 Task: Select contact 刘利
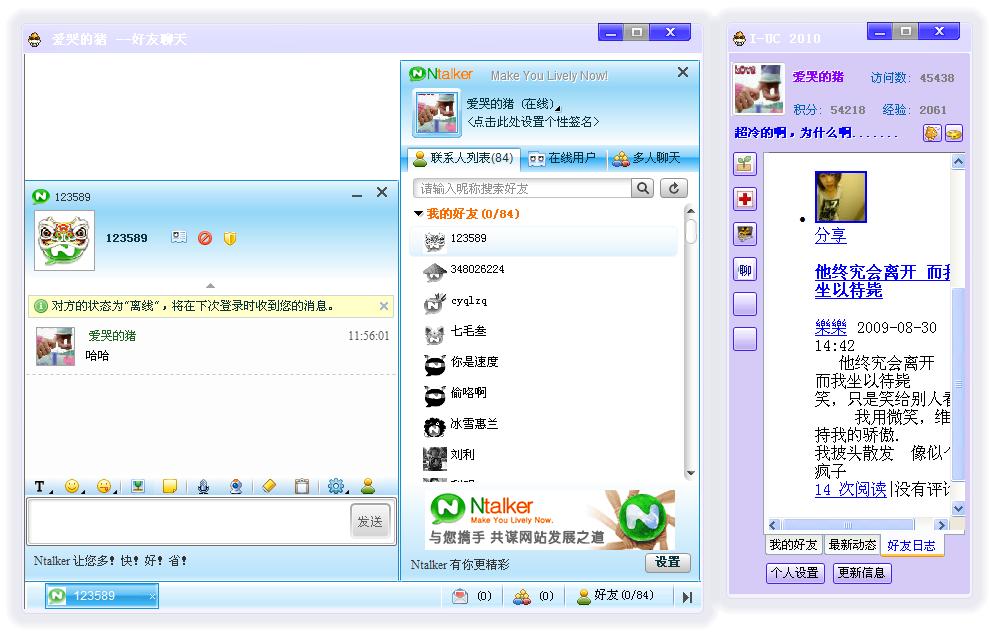pyautogui.click(x=544, y=456)
